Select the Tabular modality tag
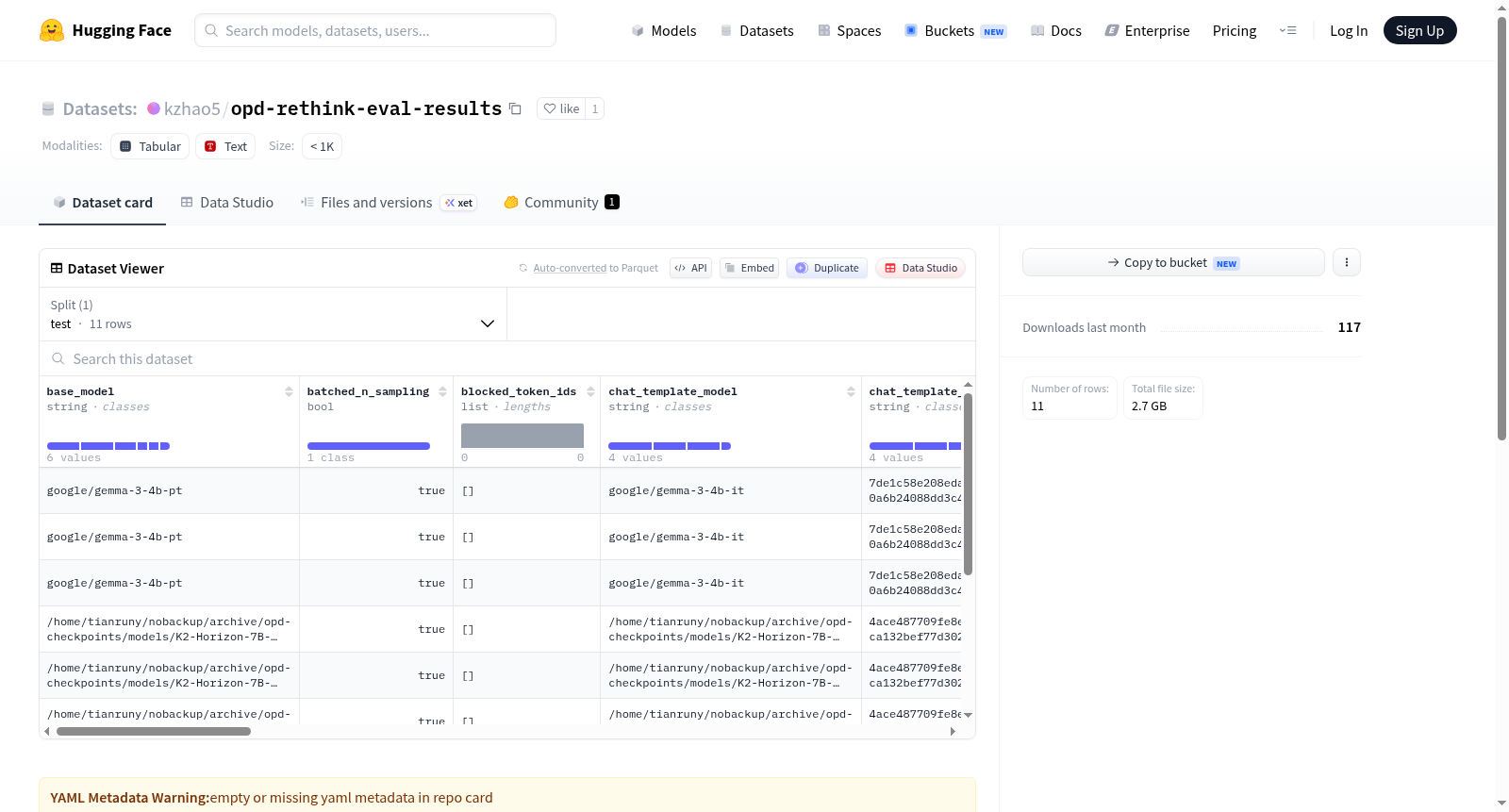Image resolution: width=1509 pixels, height=812 pixels. (x=150, y=146)
